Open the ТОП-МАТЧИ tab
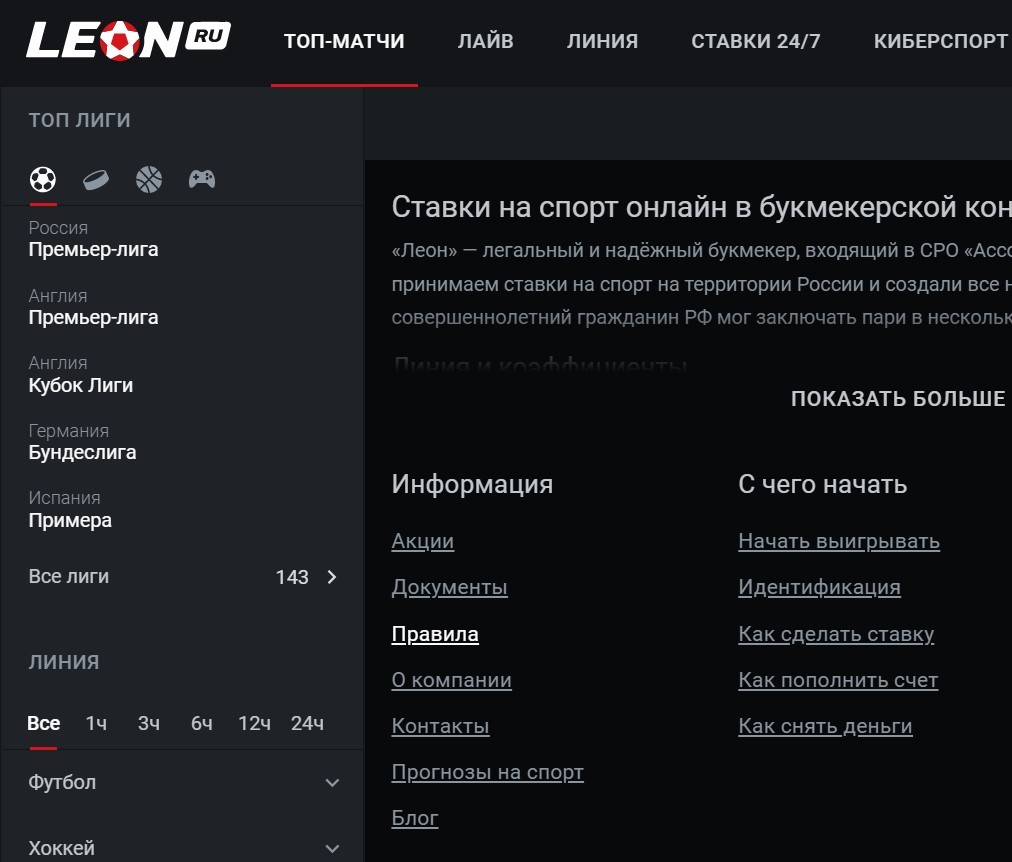 [x=344, y=41]
